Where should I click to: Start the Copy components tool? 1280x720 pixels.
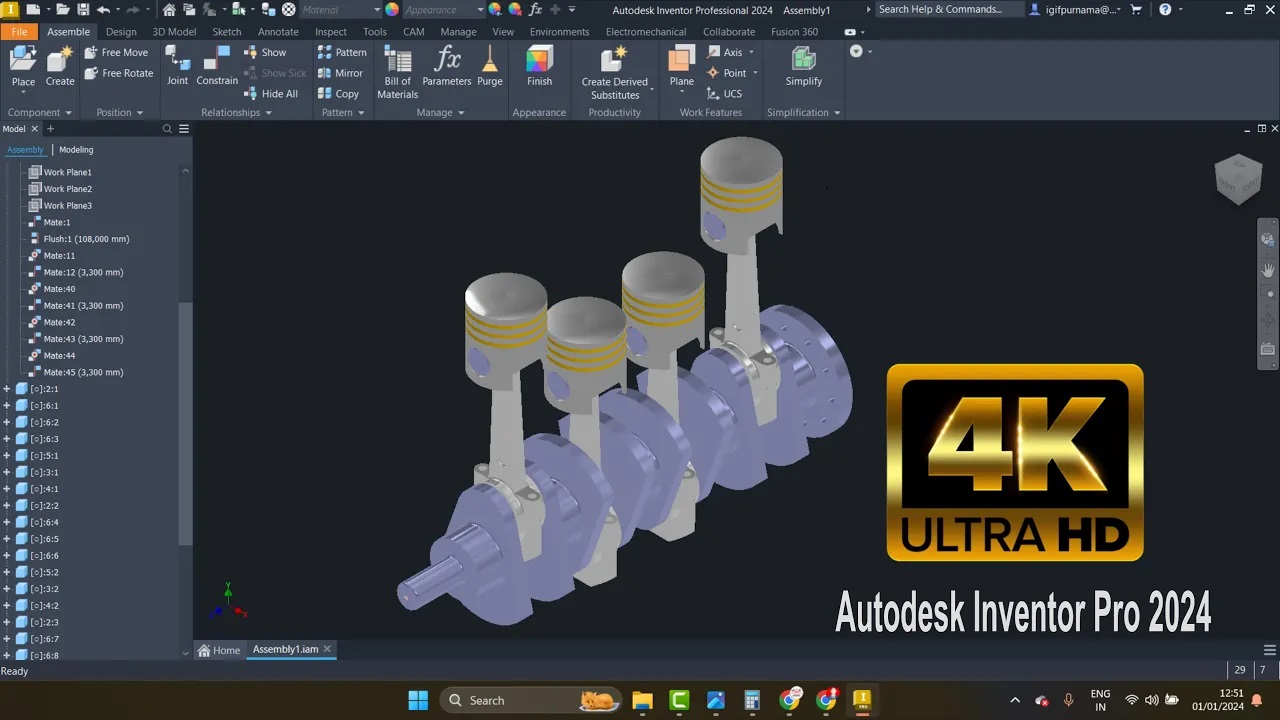[338, 94]
